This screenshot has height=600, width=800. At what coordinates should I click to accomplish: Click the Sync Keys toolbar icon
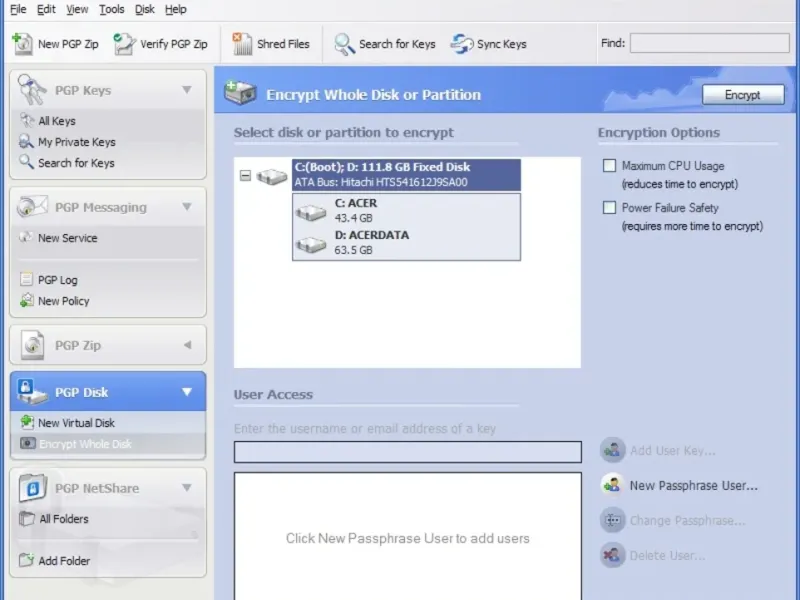[x=462, y=44]
